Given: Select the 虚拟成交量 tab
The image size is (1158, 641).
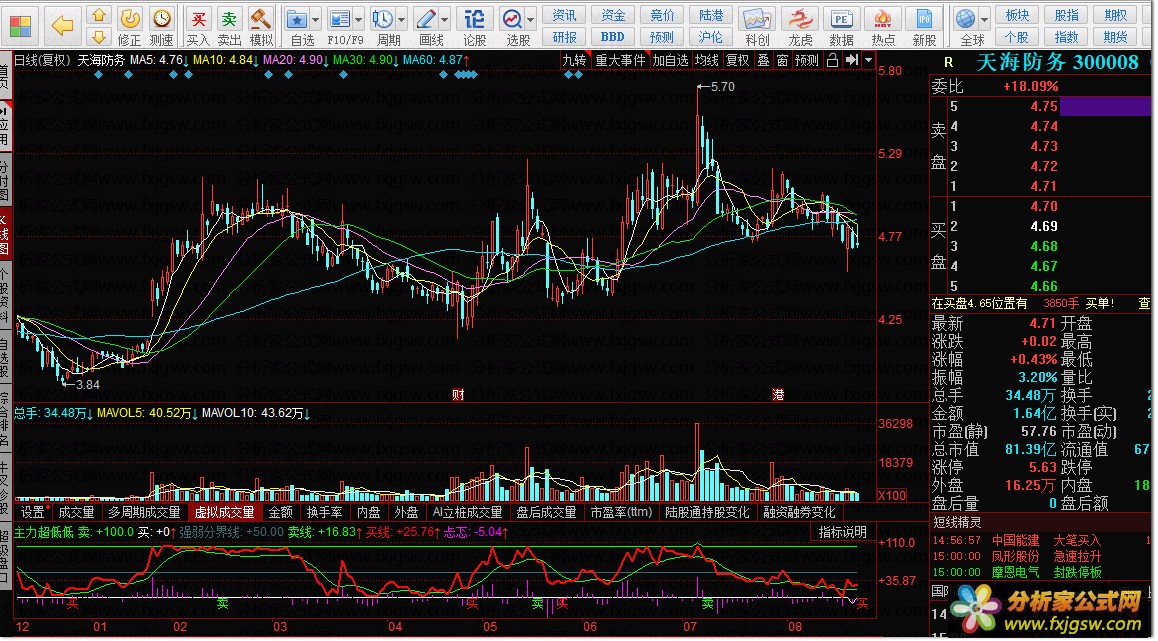Looking at the screenshot, I should coord(225,512).
